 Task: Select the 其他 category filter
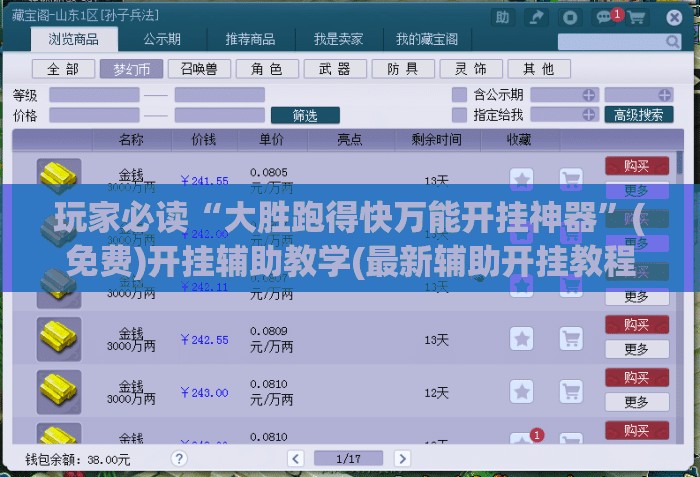tap(539, 69)
